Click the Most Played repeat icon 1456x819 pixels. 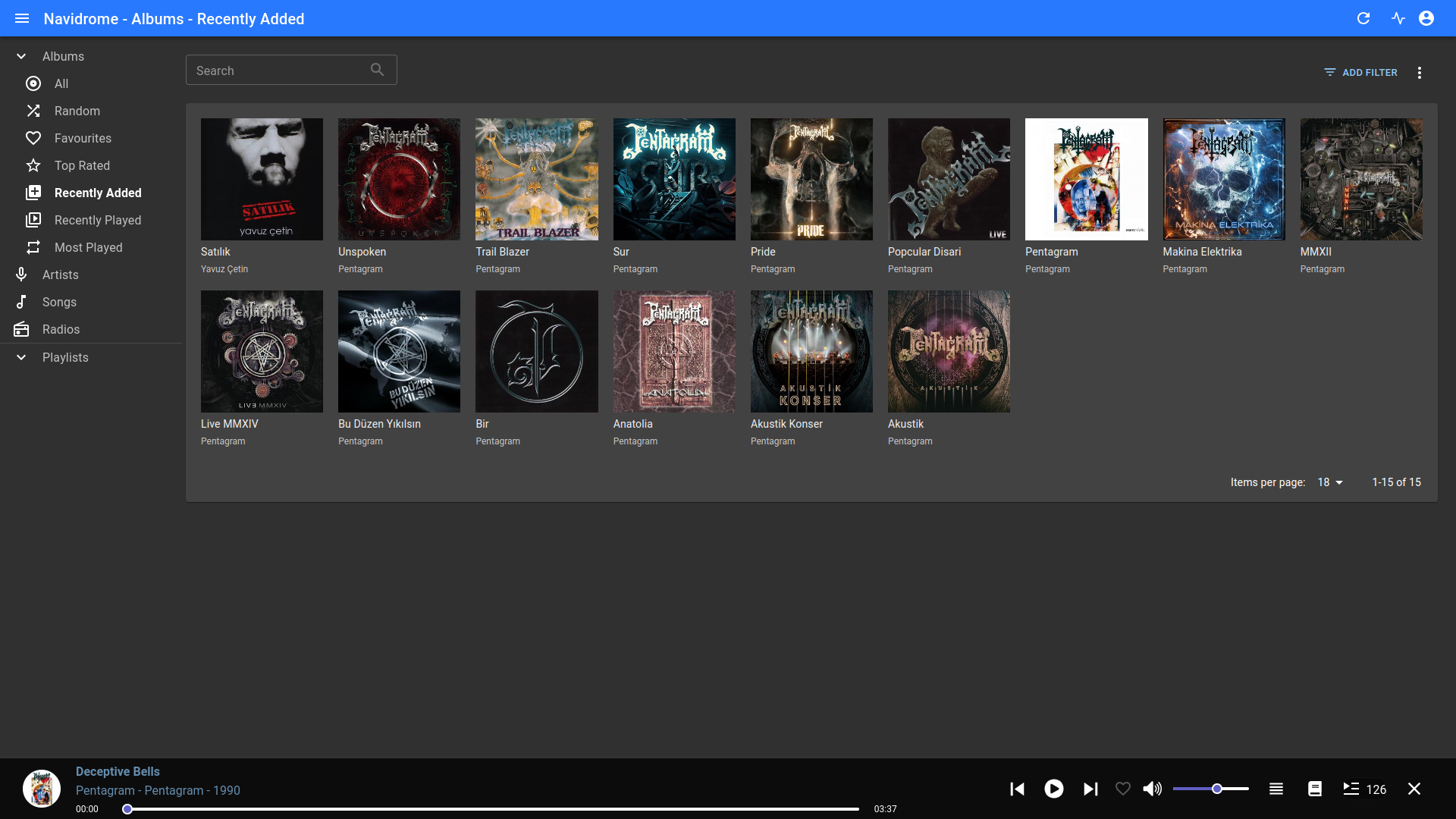click(33, 247)
